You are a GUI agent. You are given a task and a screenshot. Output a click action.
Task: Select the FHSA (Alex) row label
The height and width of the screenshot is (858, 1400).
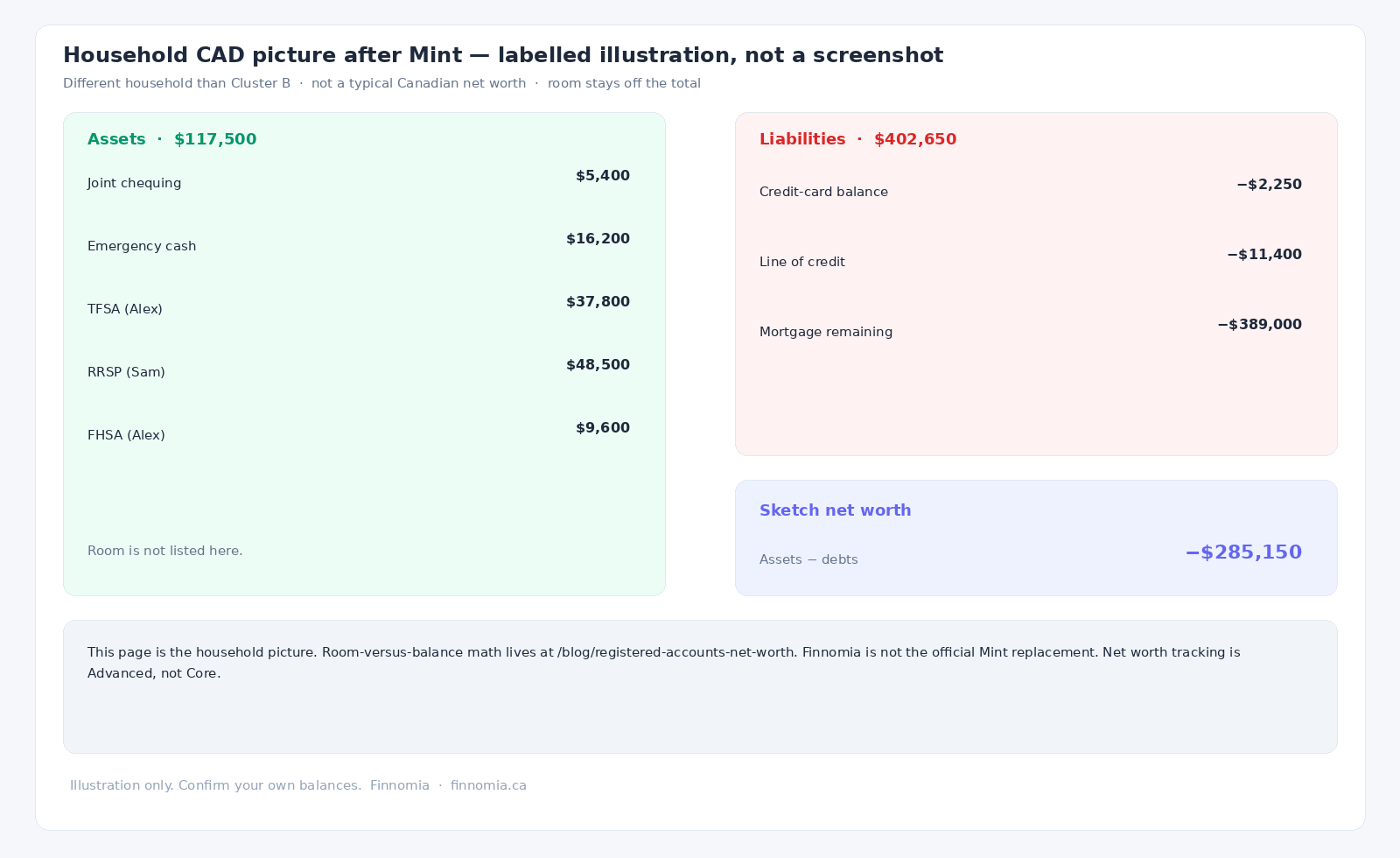click(126, 435)
